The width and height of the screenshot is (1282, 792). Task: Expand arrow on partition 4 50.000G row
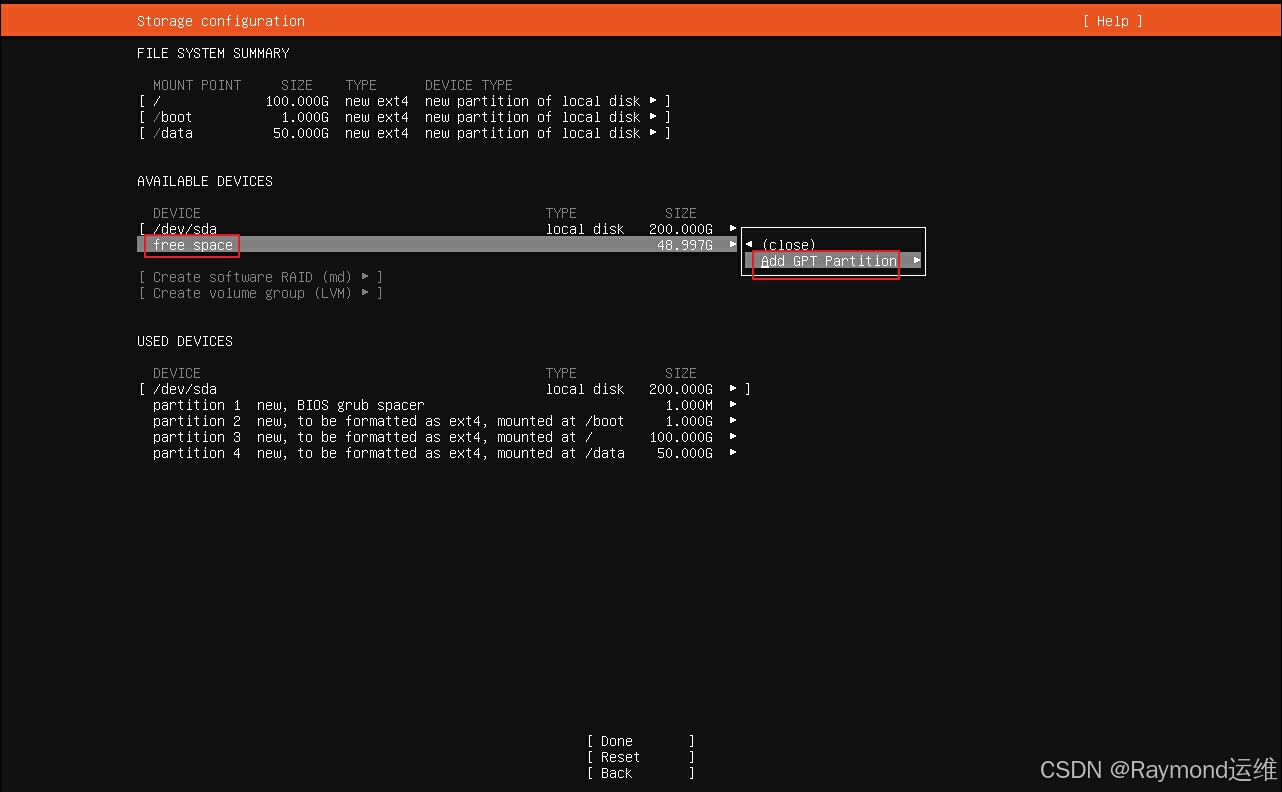[x=733, y=453]
